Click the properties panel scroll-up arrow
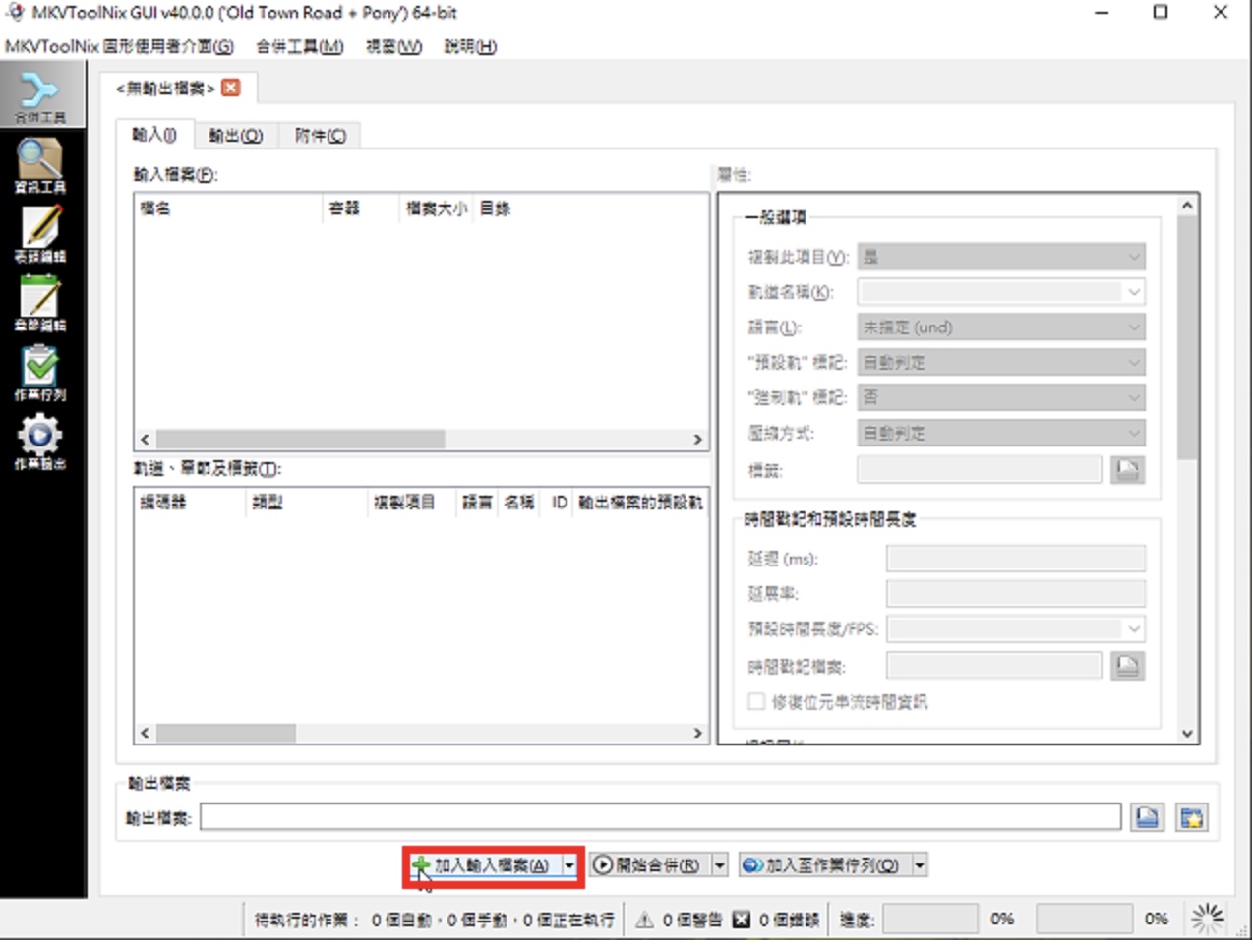The width and height of the screenshot is (1253, 952). coord(1187,206)
